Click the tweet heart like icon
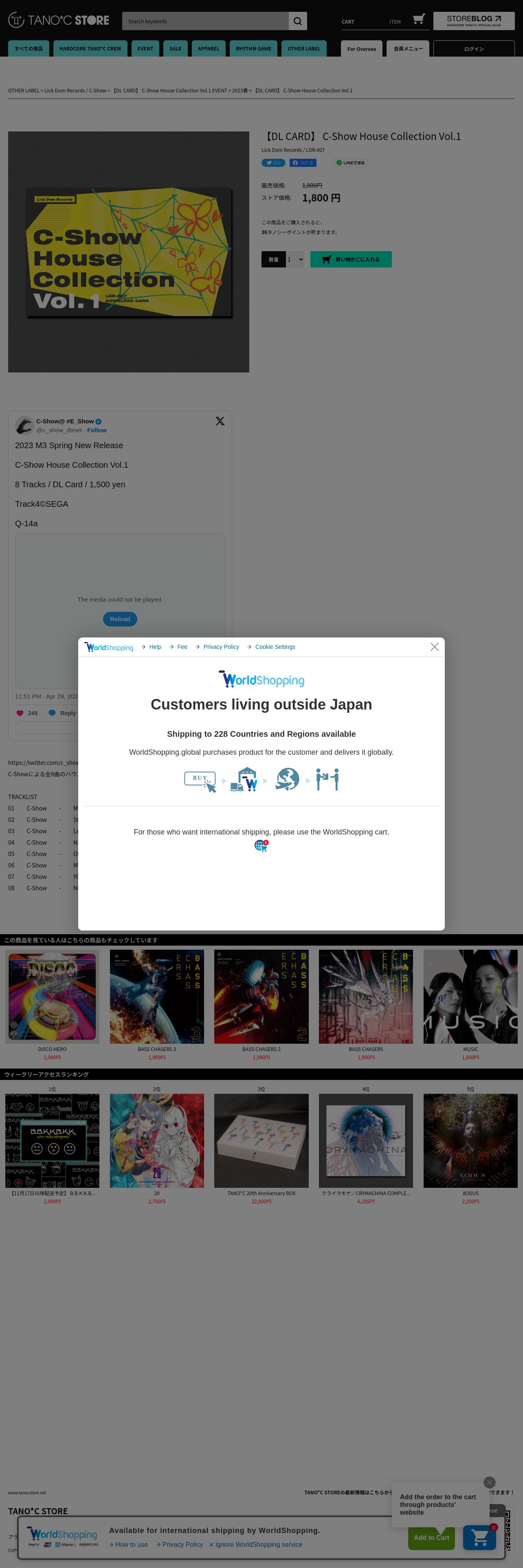Screen dimensions: 523x1568 pos(20,713)
